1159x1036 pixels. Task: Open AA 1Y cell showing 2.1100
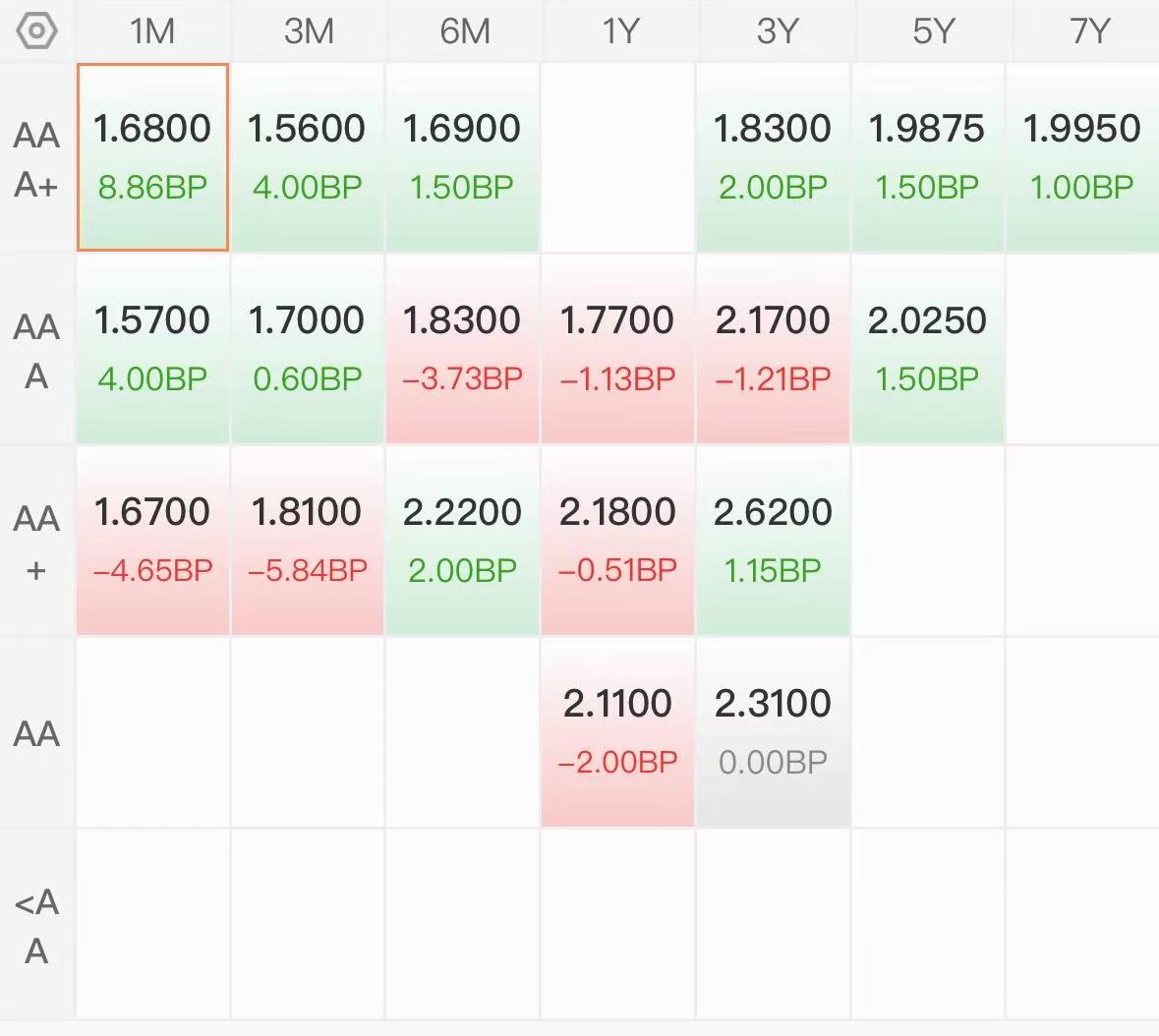point(618,732)
